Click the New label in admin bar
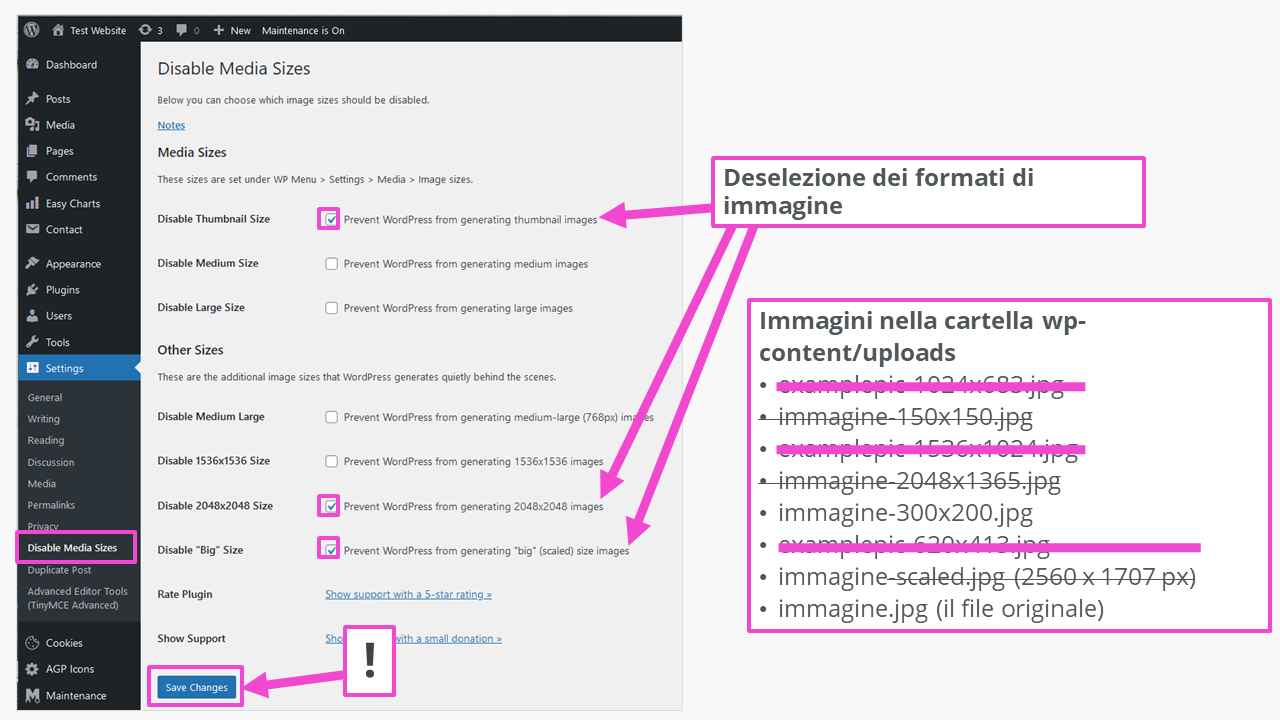The height and width of the screenshot is (720, 1280). click(240, 31)
